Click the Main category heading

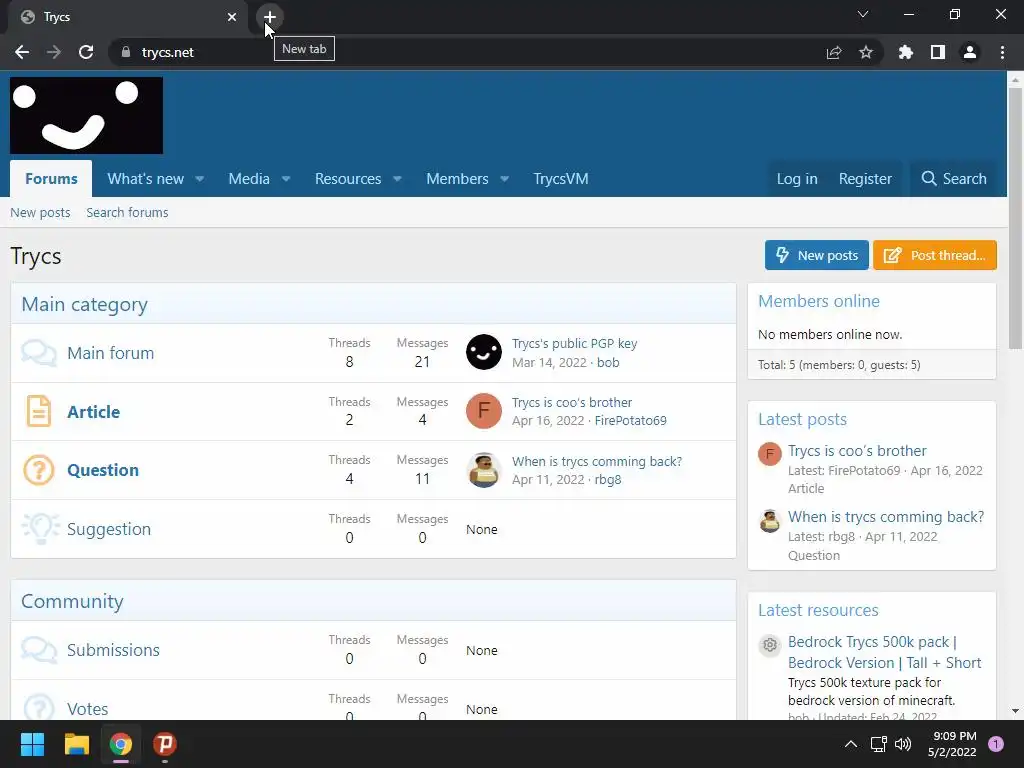coord(84,304)
